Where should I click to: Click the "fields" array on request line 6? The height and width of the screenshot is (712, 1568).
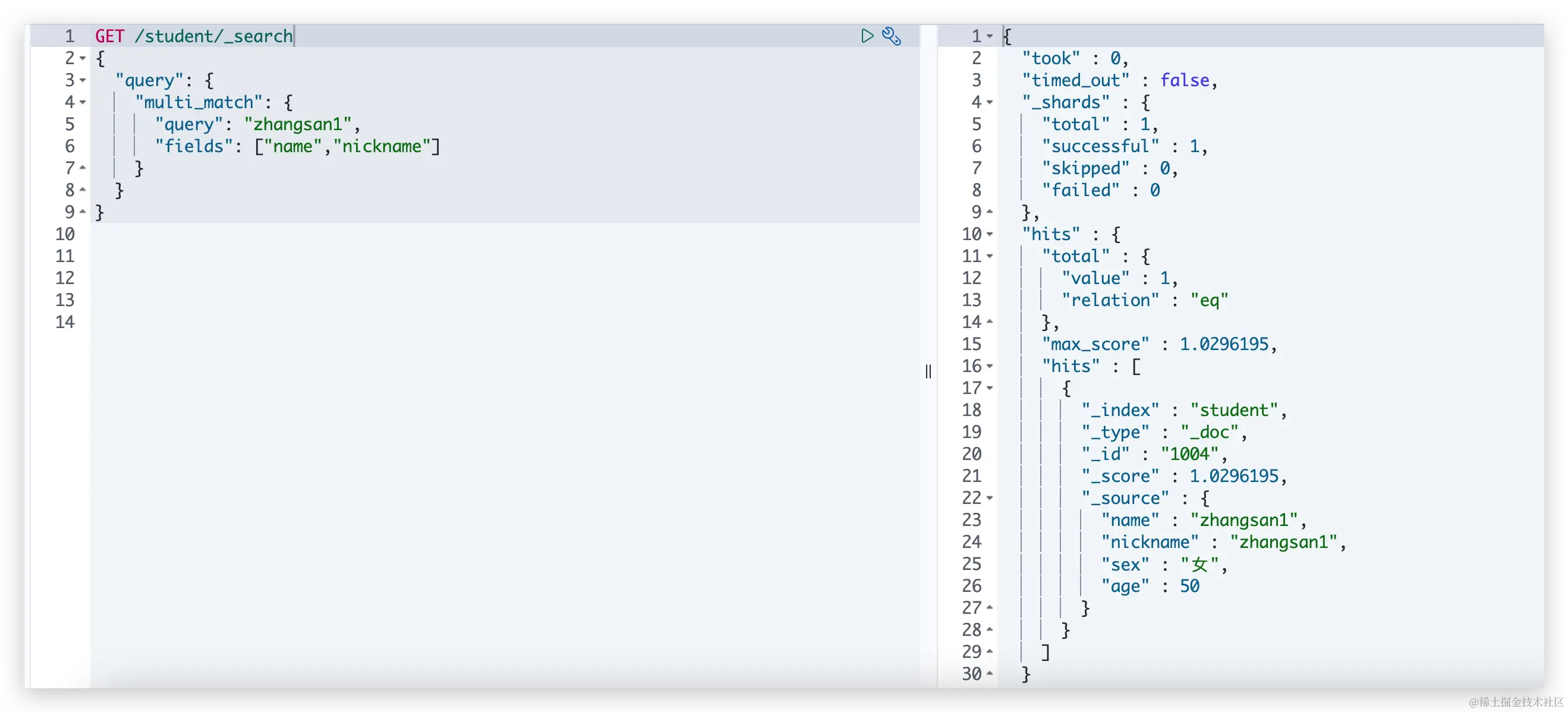(x=347, y=146)
